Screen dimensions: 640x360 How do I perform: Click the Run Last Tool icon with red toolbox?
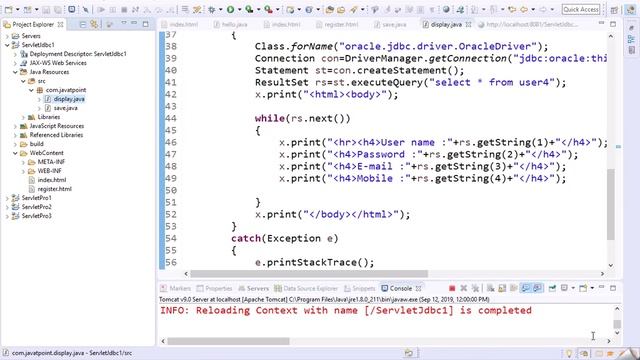coord(269,9)
